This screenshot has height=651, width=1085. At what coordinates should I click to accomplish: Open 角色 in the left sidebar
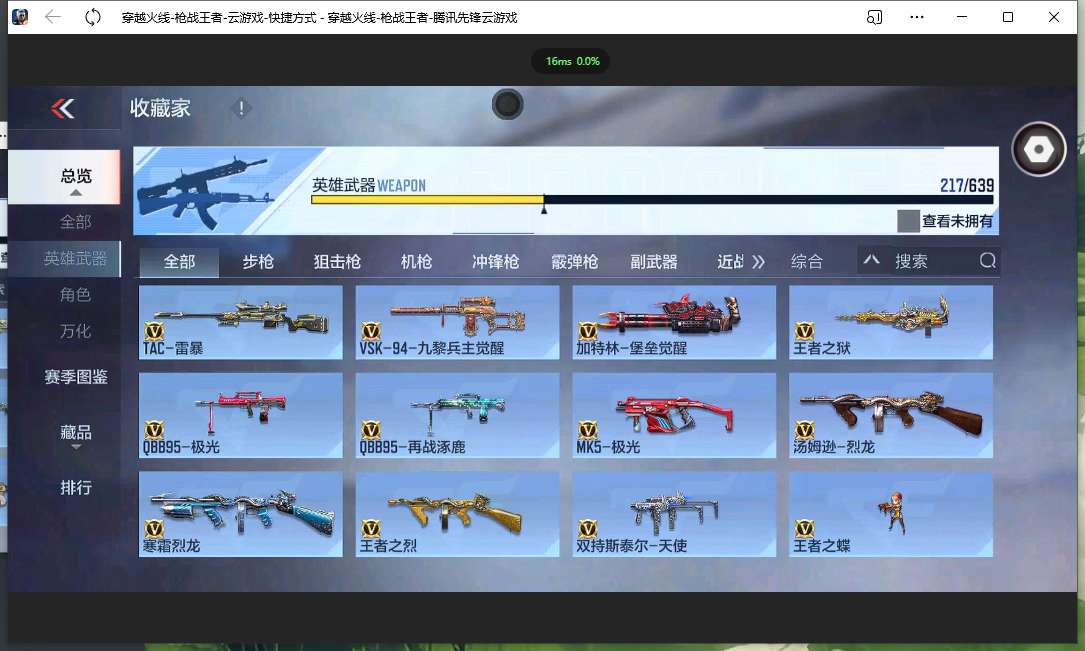tap(75, 295)
